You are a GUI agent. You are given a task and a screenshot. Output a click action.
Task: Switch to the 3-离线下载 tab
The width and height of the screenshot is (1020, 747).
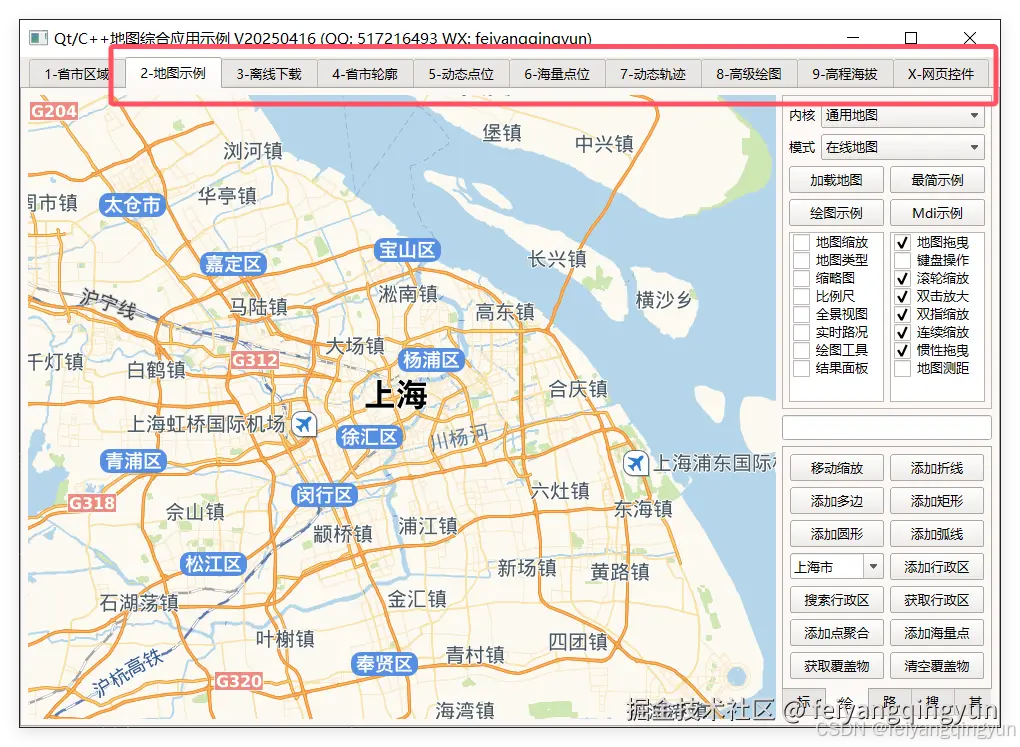click(269, 73)
